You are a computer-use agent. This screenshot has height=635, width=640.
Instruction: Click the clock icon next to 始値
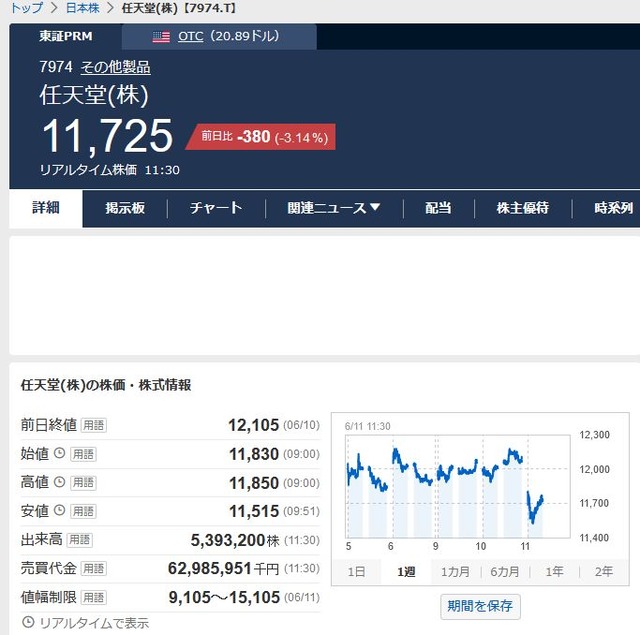click(x=60, y=453)
